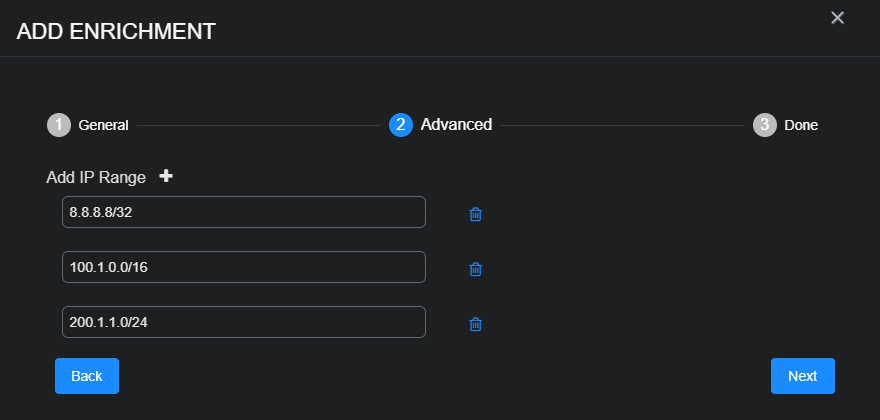Delete the 8.8.8.8/32 IP range

476,214
